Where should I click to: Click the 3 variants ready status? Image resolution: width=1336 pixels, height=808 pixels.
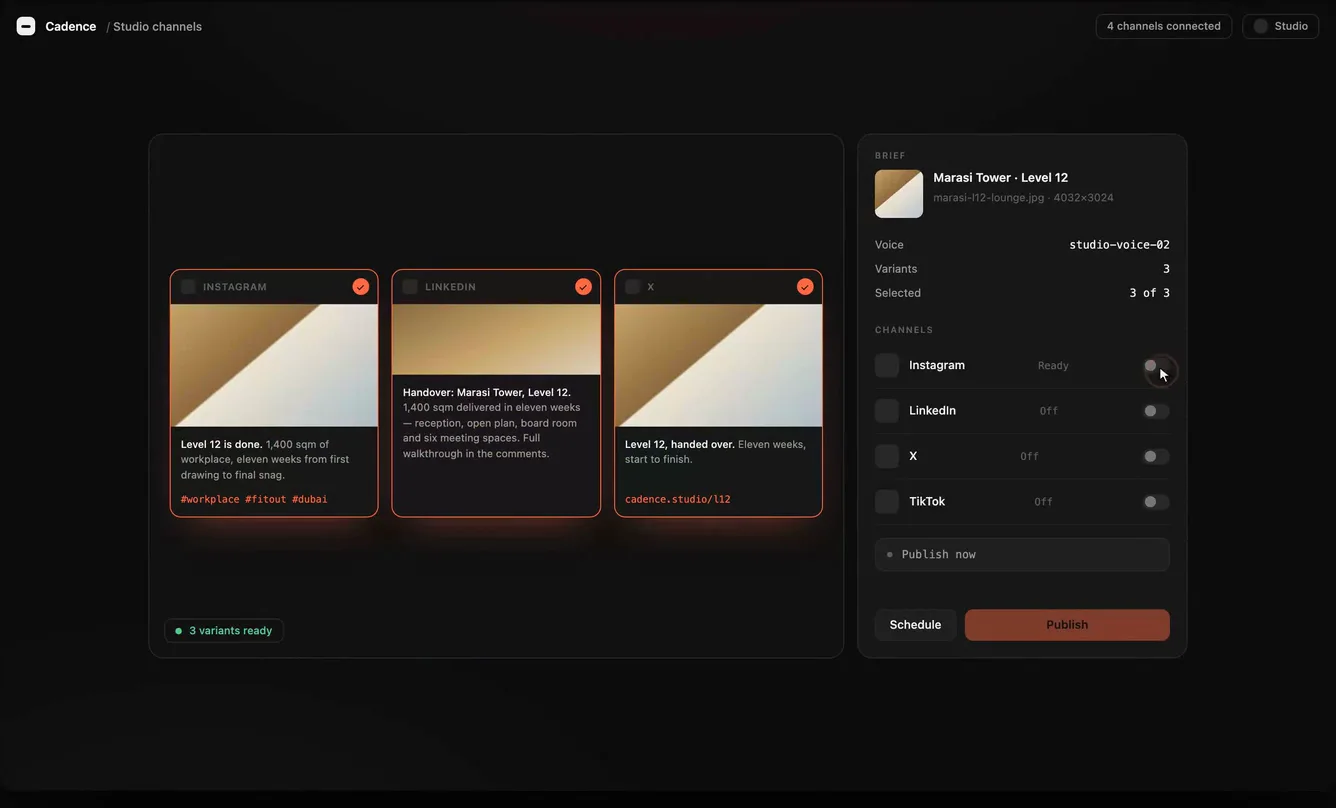click(224, 631)
